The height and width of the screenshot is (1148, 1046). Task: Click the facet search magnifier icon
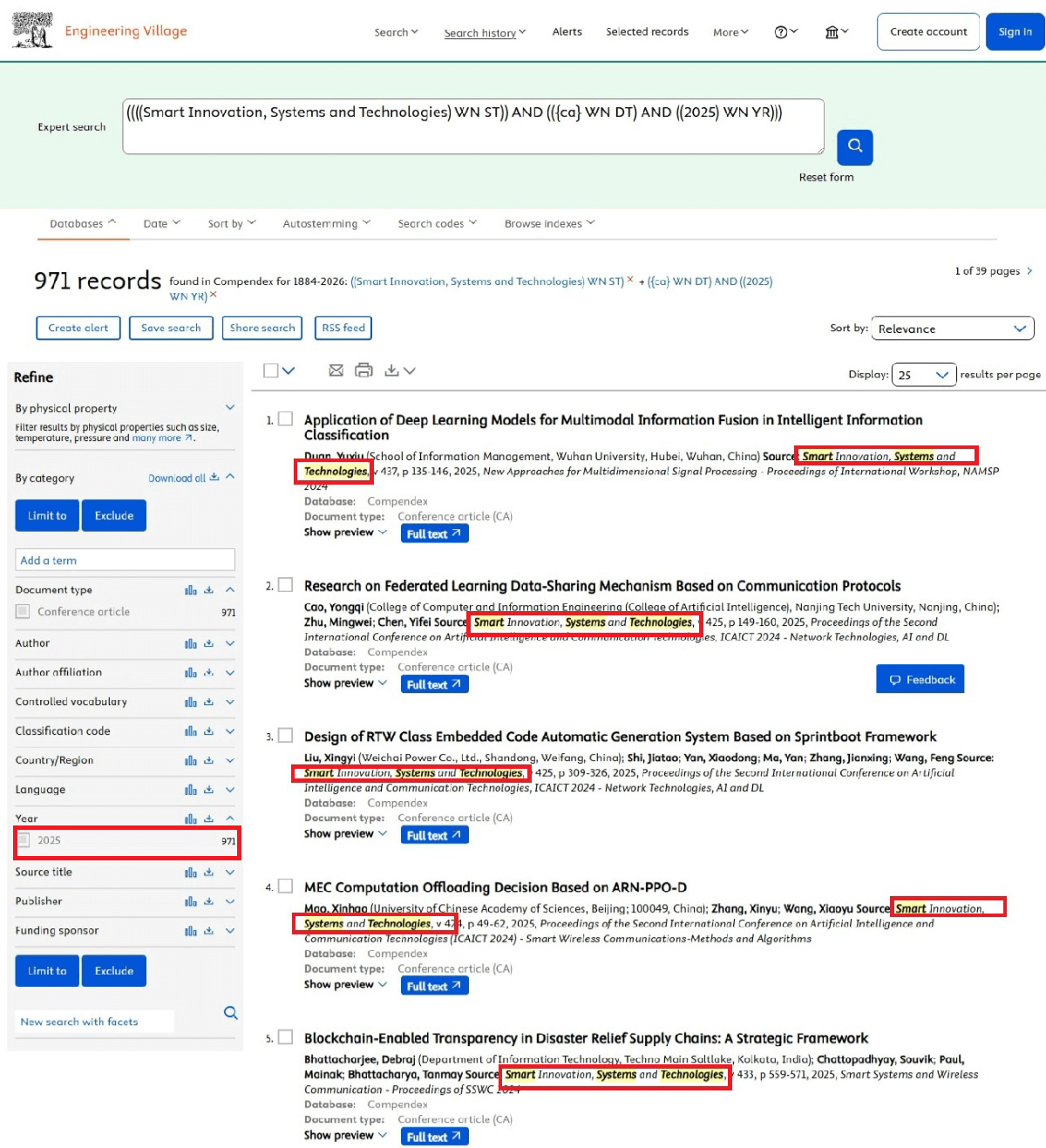(230, 1013)
